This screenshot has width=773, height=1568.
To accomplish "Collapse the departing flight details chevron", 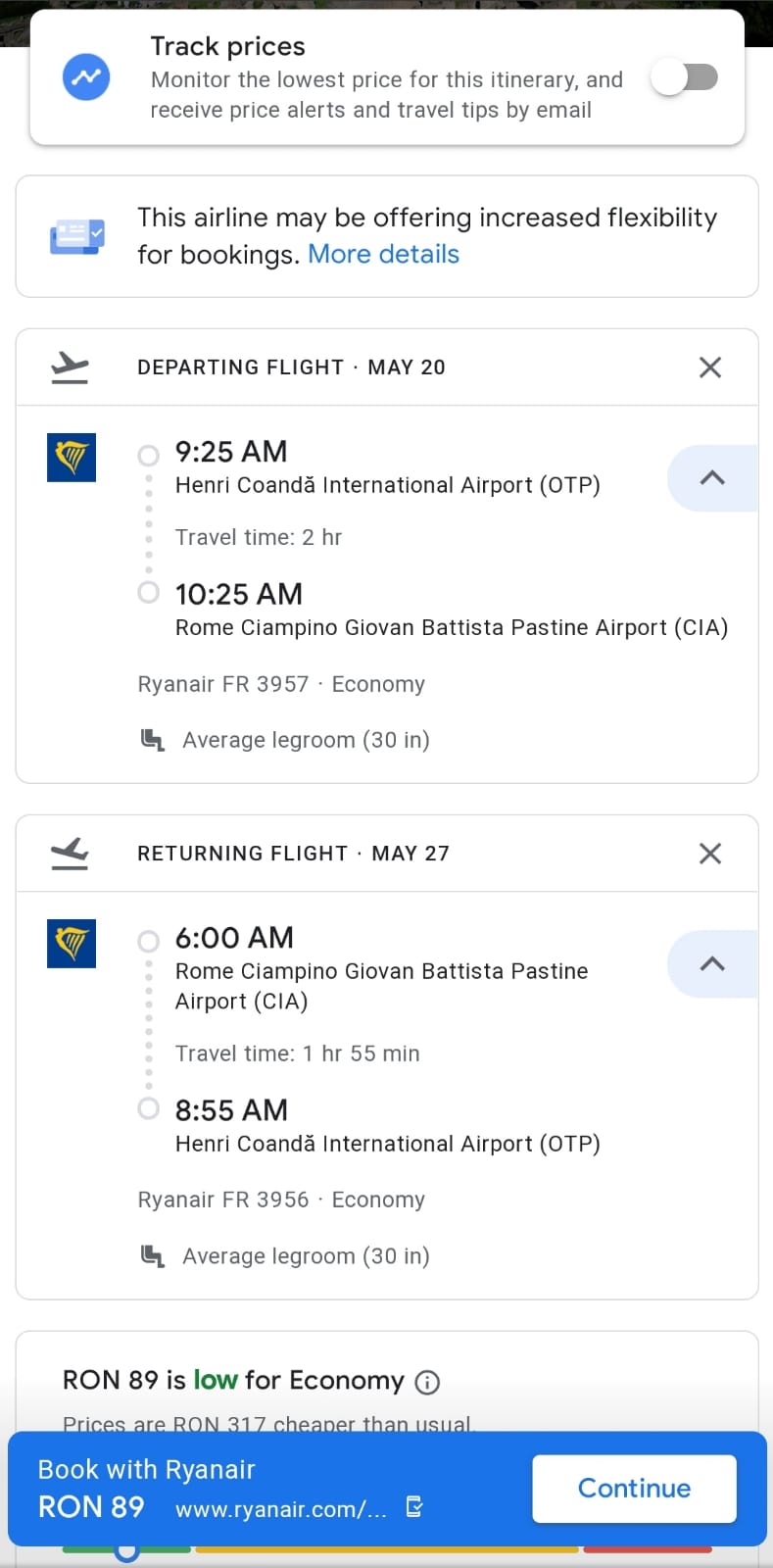I will (712, 478).
